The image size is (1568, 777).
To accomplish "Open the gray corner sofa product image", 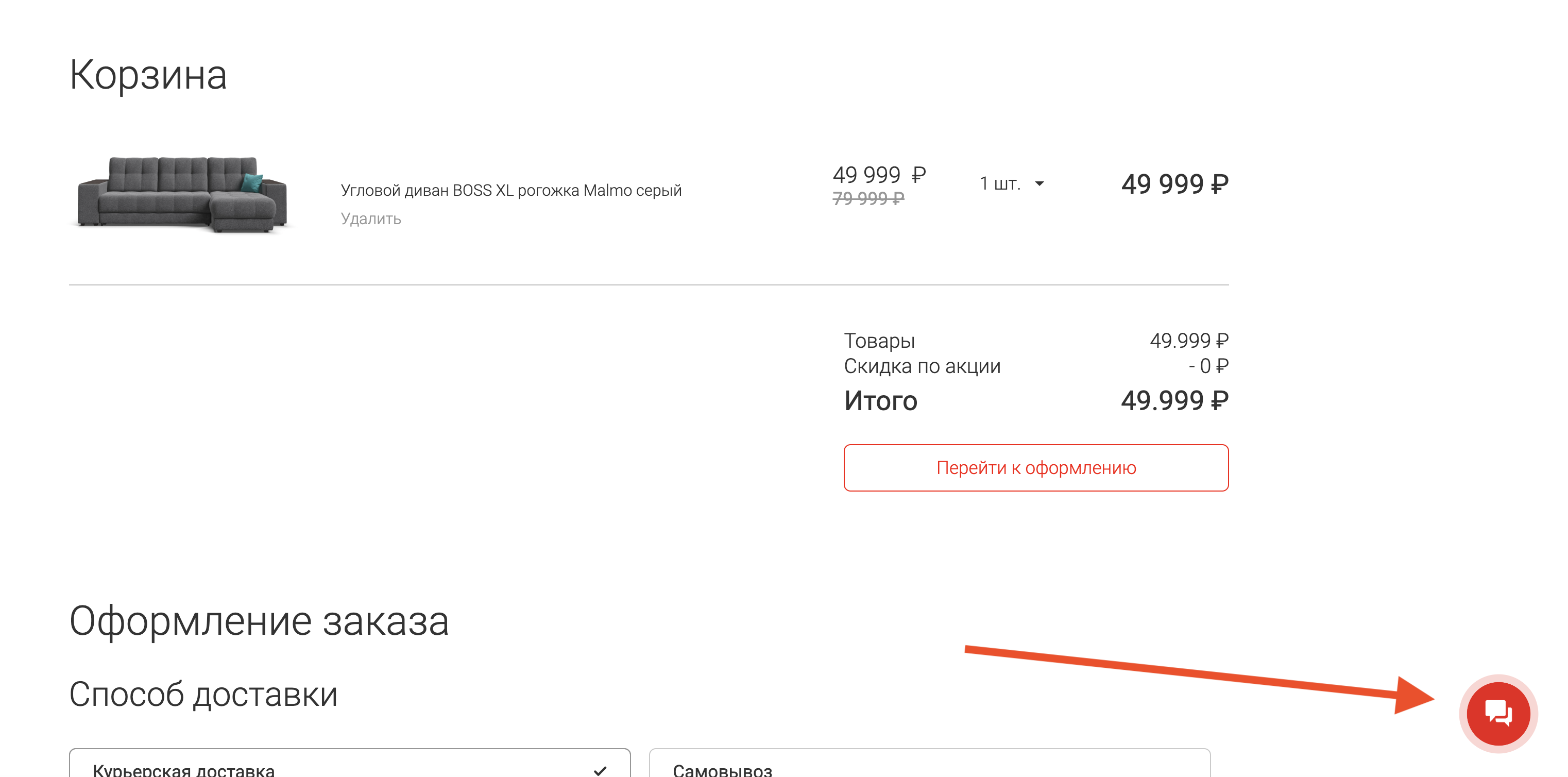I will (182, 194).
